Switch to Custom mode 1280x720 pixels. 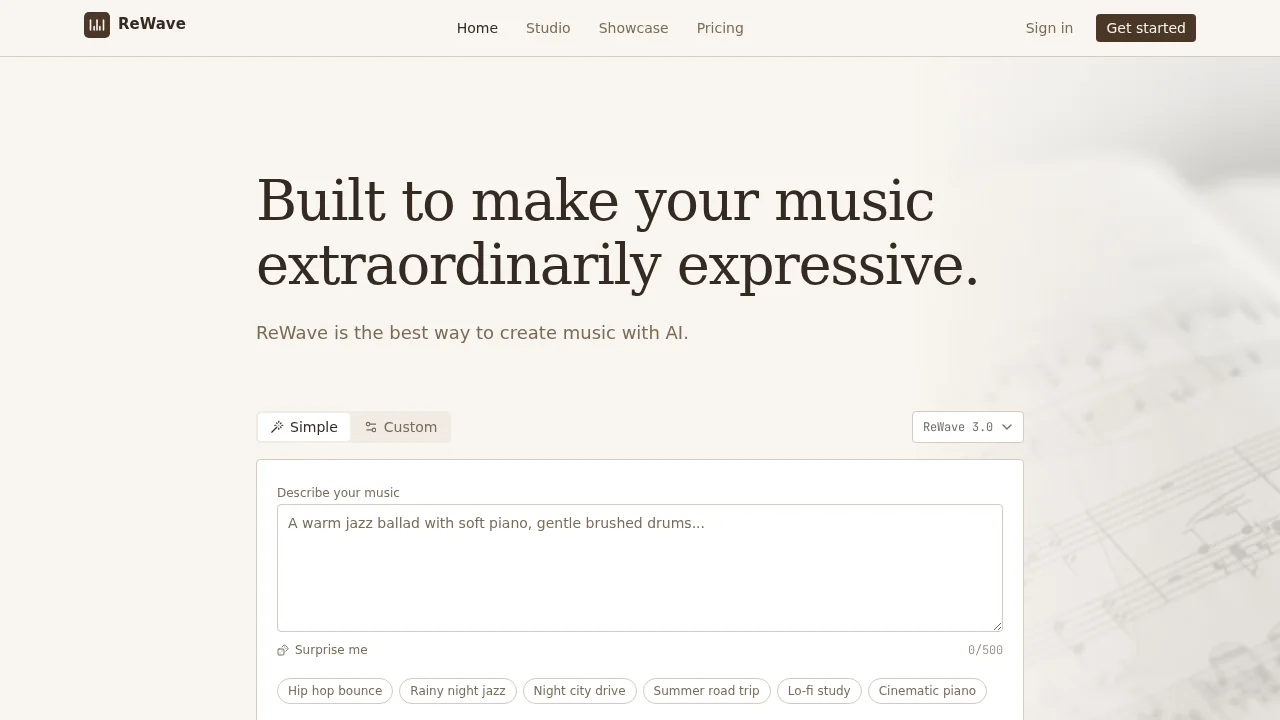coord(400,427)
